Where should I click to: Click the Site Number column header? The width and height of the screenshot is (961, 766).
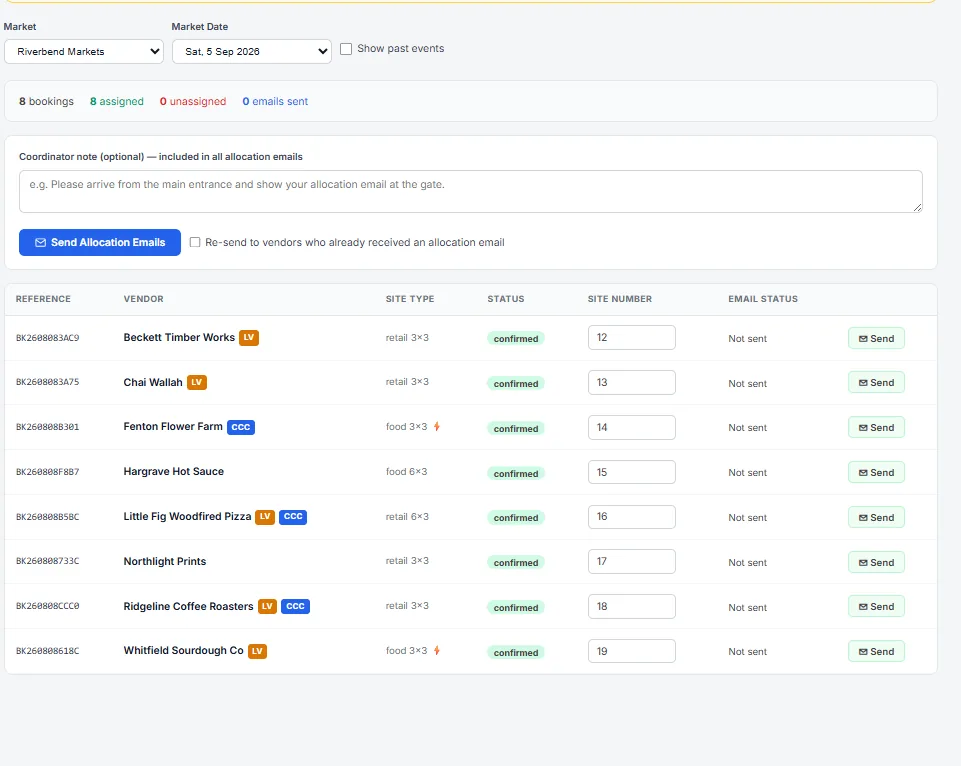point(620,299)
